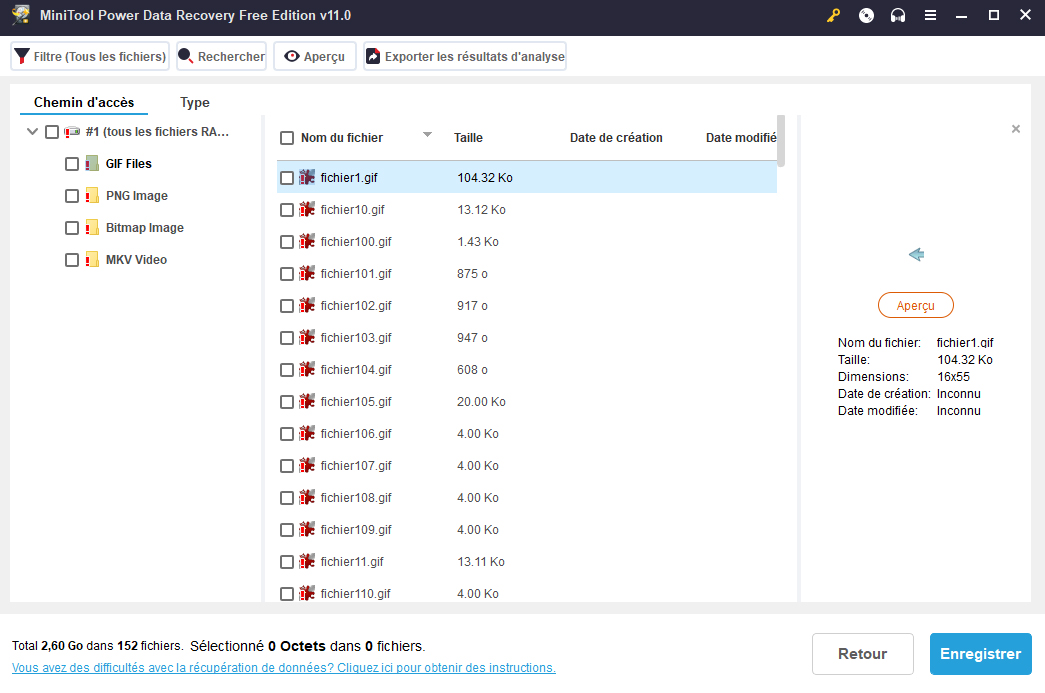
Task: Click the eye Aperçu toolbar button
Action: click(x=315, y=57)
